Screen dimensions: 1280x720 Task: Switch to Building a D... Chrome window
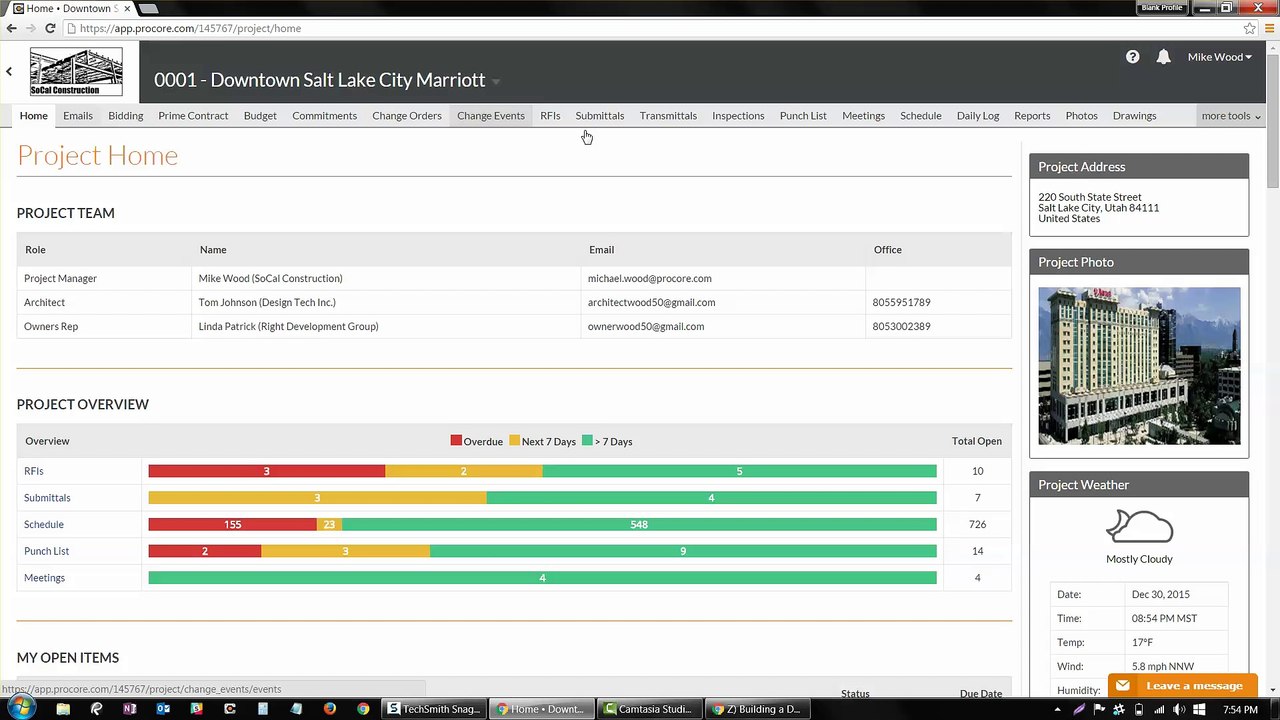tap(756, 709)
